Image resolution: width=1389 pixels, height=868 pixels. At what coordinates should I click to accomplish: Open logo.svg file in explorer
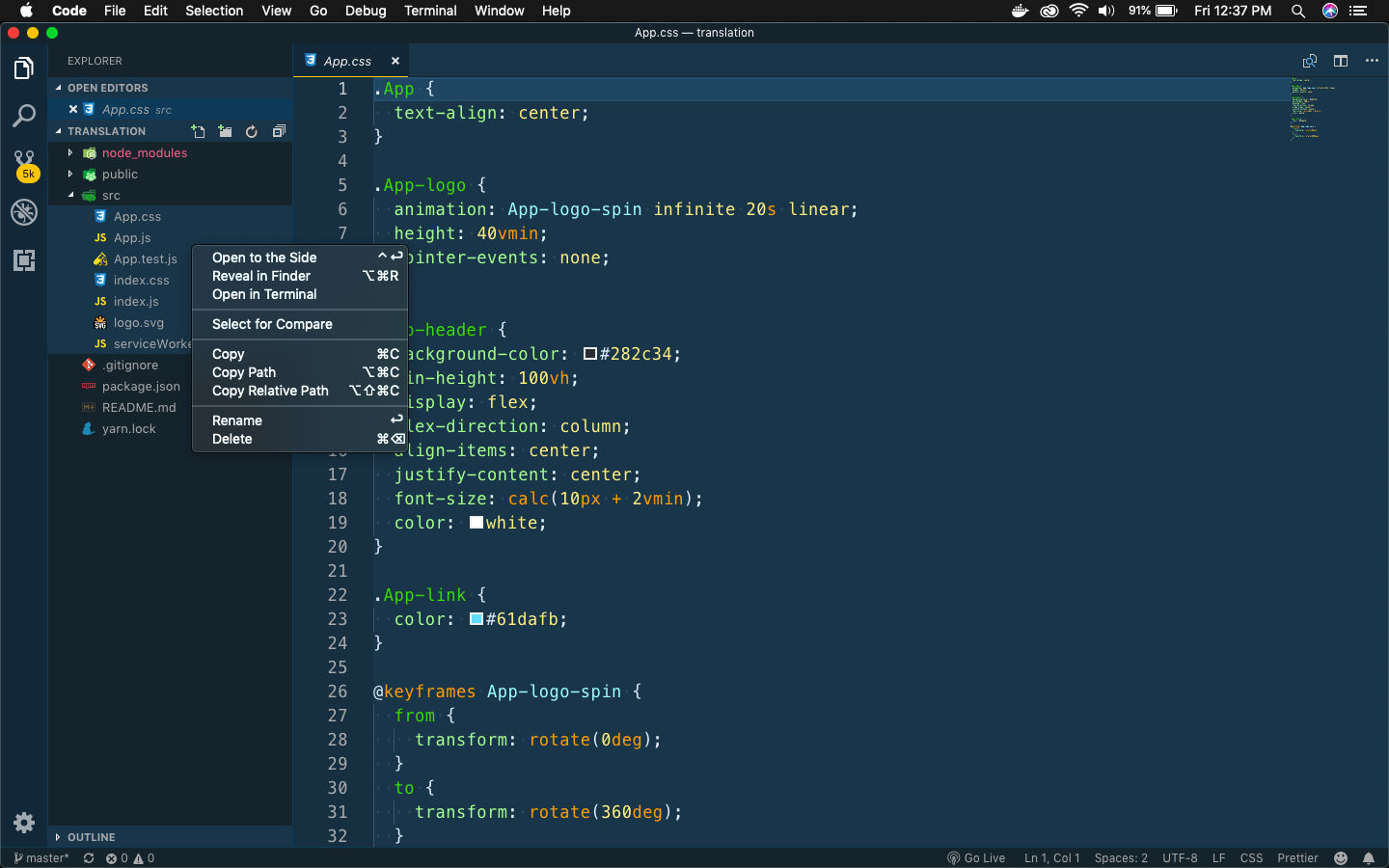138,323
